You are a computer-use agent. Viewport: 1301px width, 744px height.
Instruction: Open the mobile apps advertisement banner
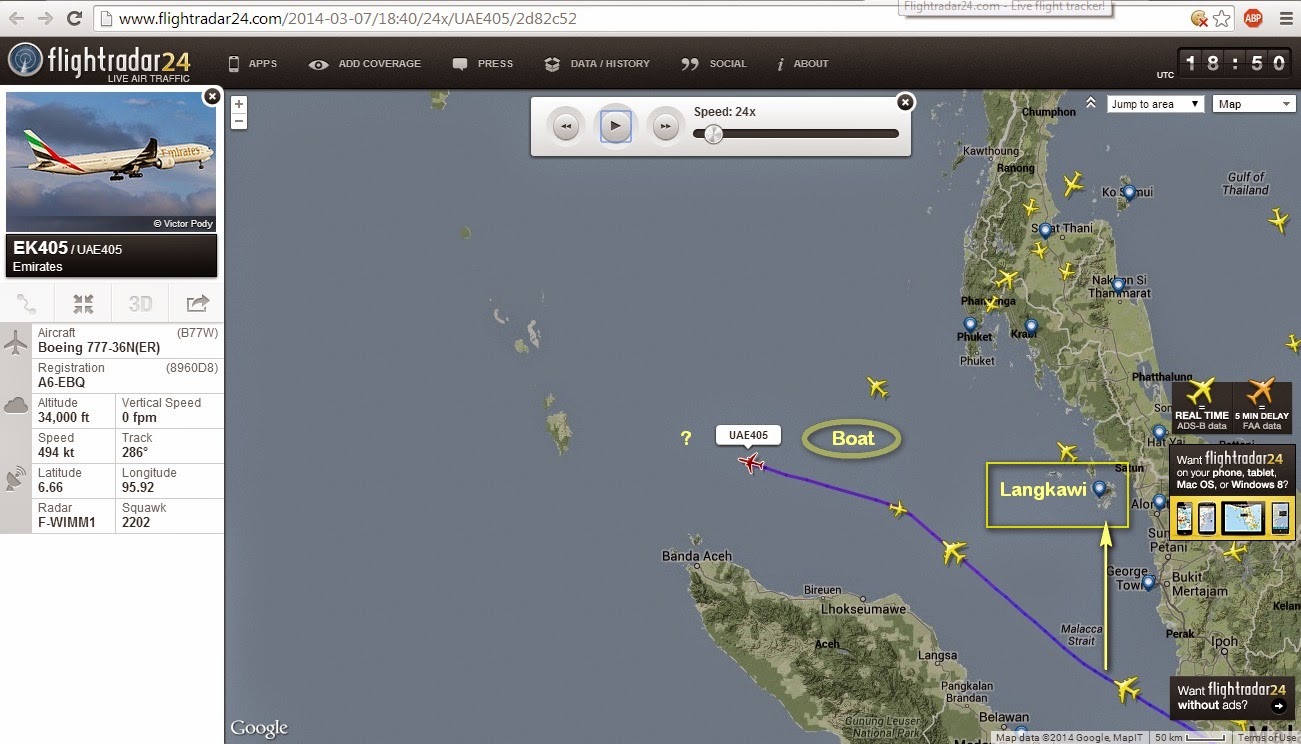1232,492
